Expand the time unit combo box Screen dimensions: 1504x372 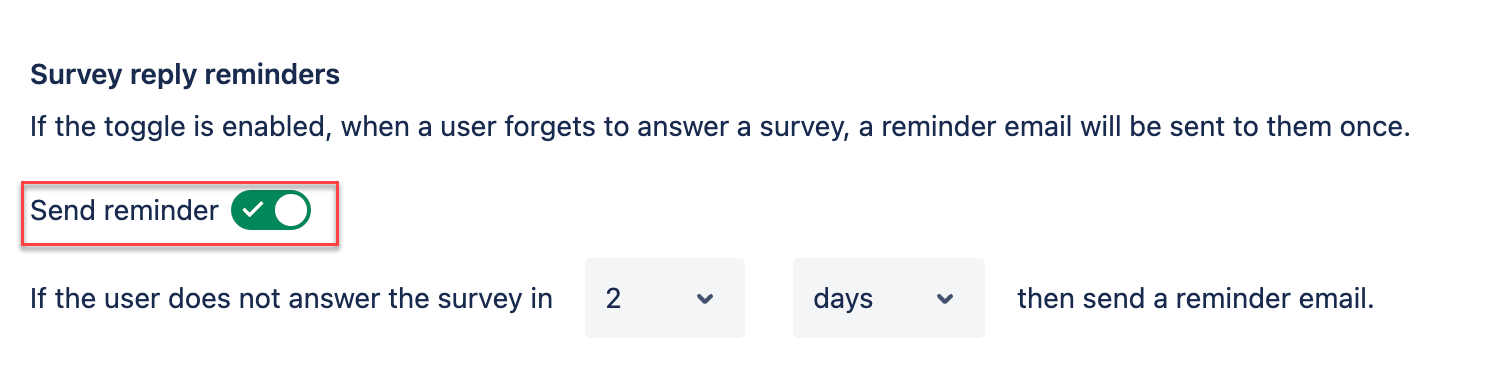(889, 298)
